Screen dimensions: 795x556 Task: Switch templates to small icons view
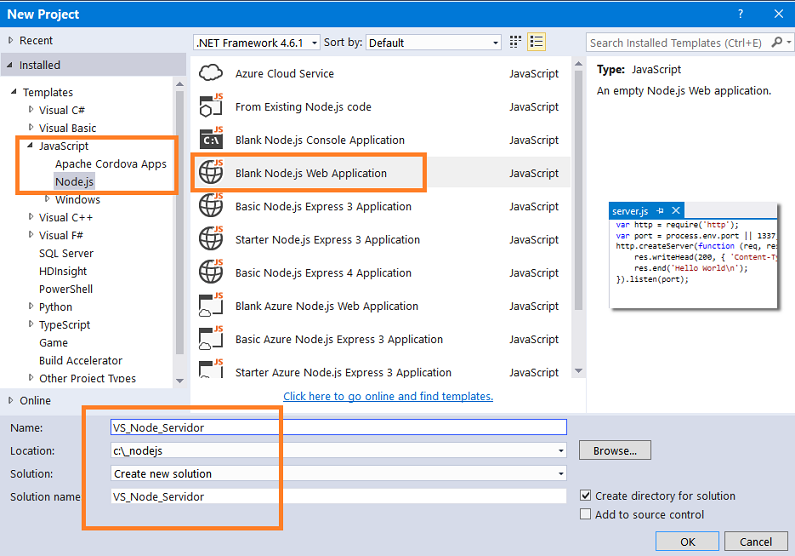[x=515, y=42]
